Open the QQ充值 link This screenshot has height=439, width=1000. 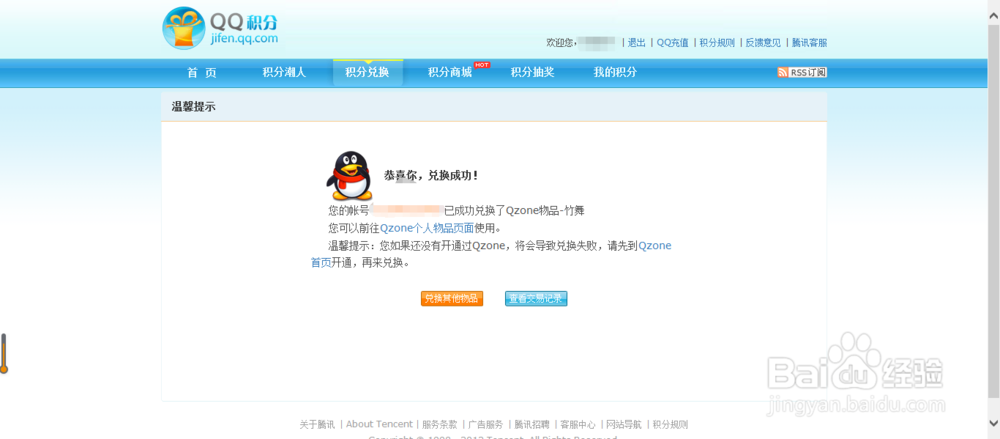(x=673, y=43)
